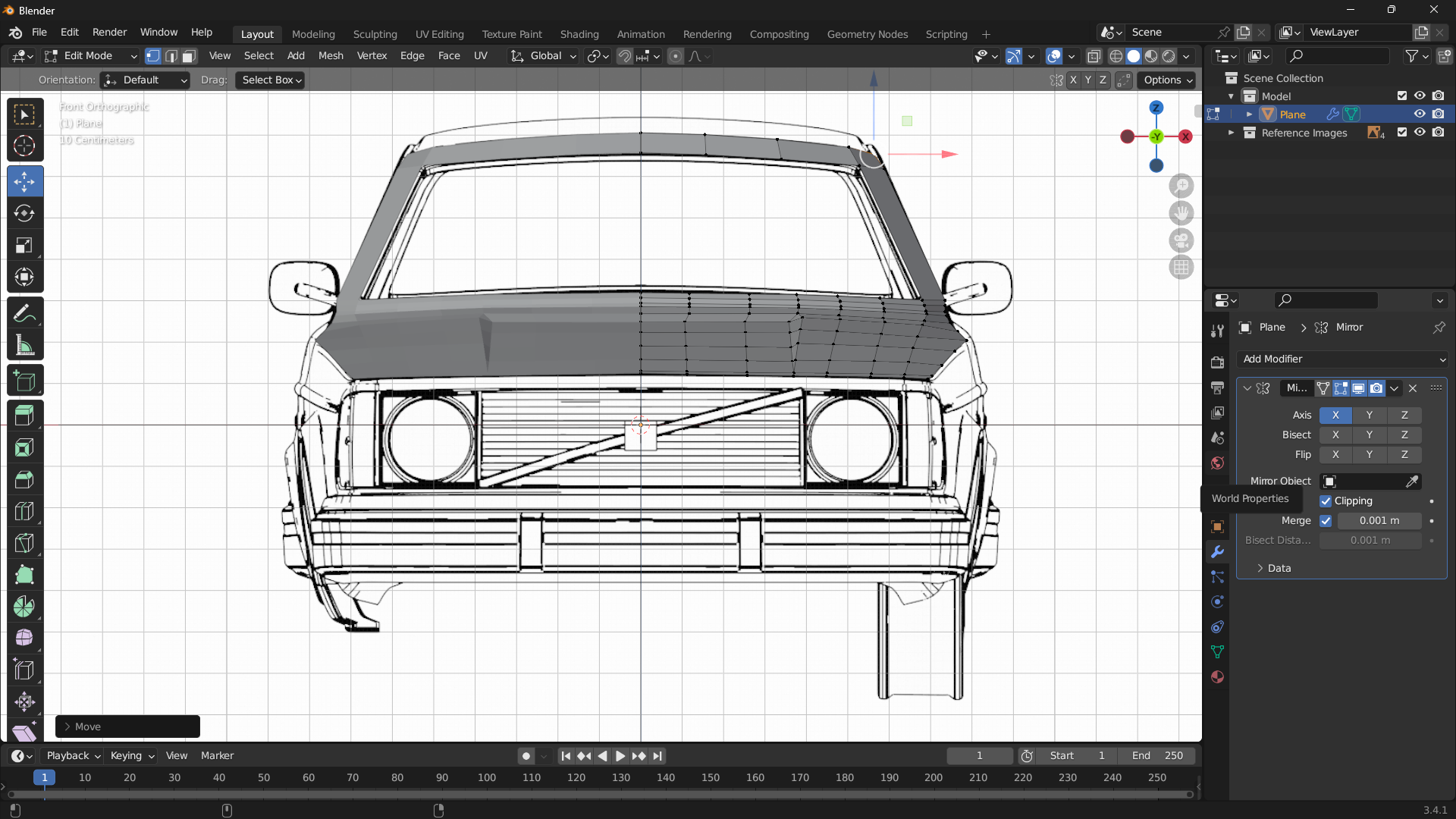Select the Rotate tool in toolbar

pos(24,214)
